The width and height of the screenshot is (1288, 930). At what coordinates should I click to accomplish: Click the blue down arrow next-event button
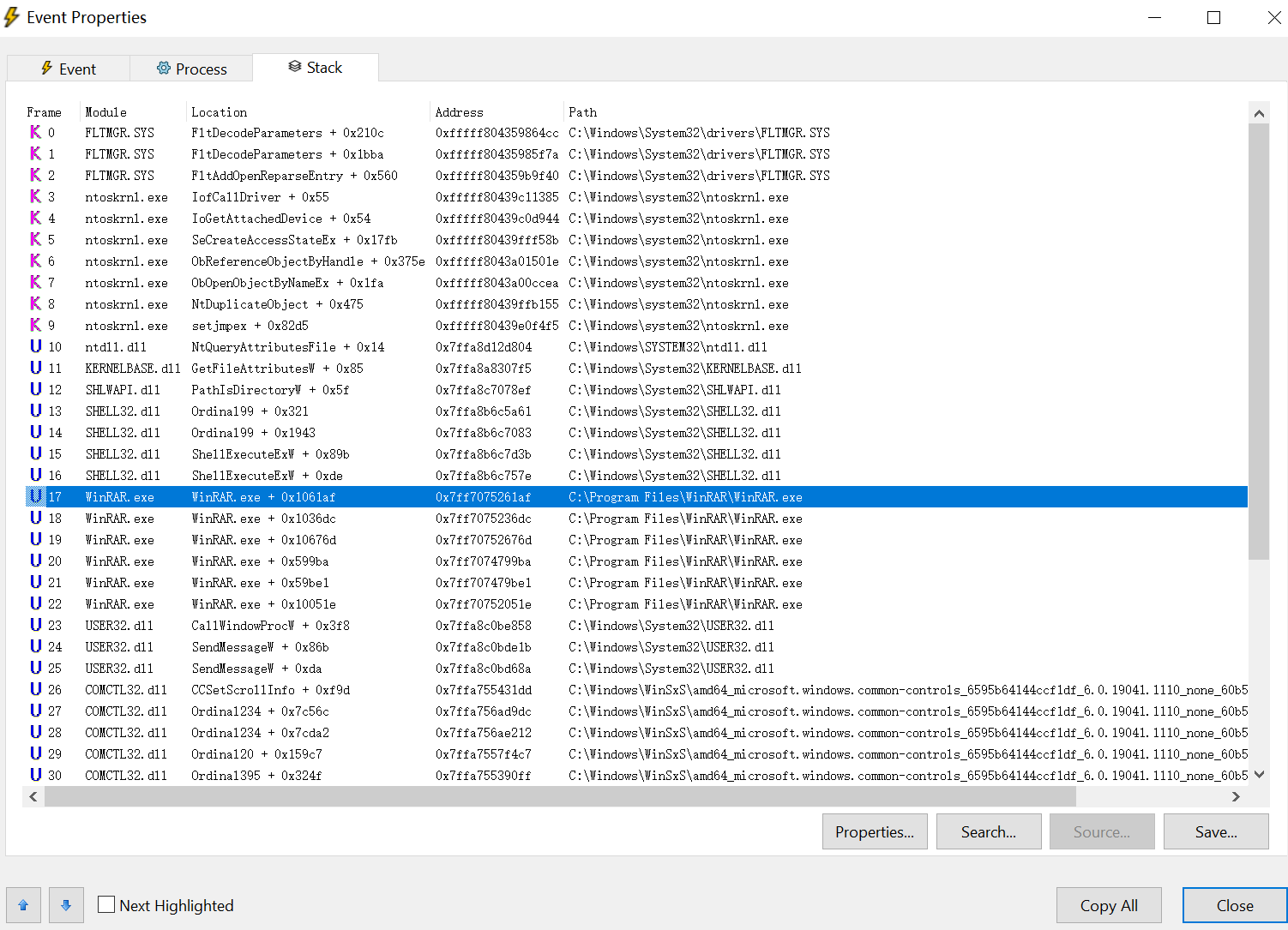[x=66, y=905]
